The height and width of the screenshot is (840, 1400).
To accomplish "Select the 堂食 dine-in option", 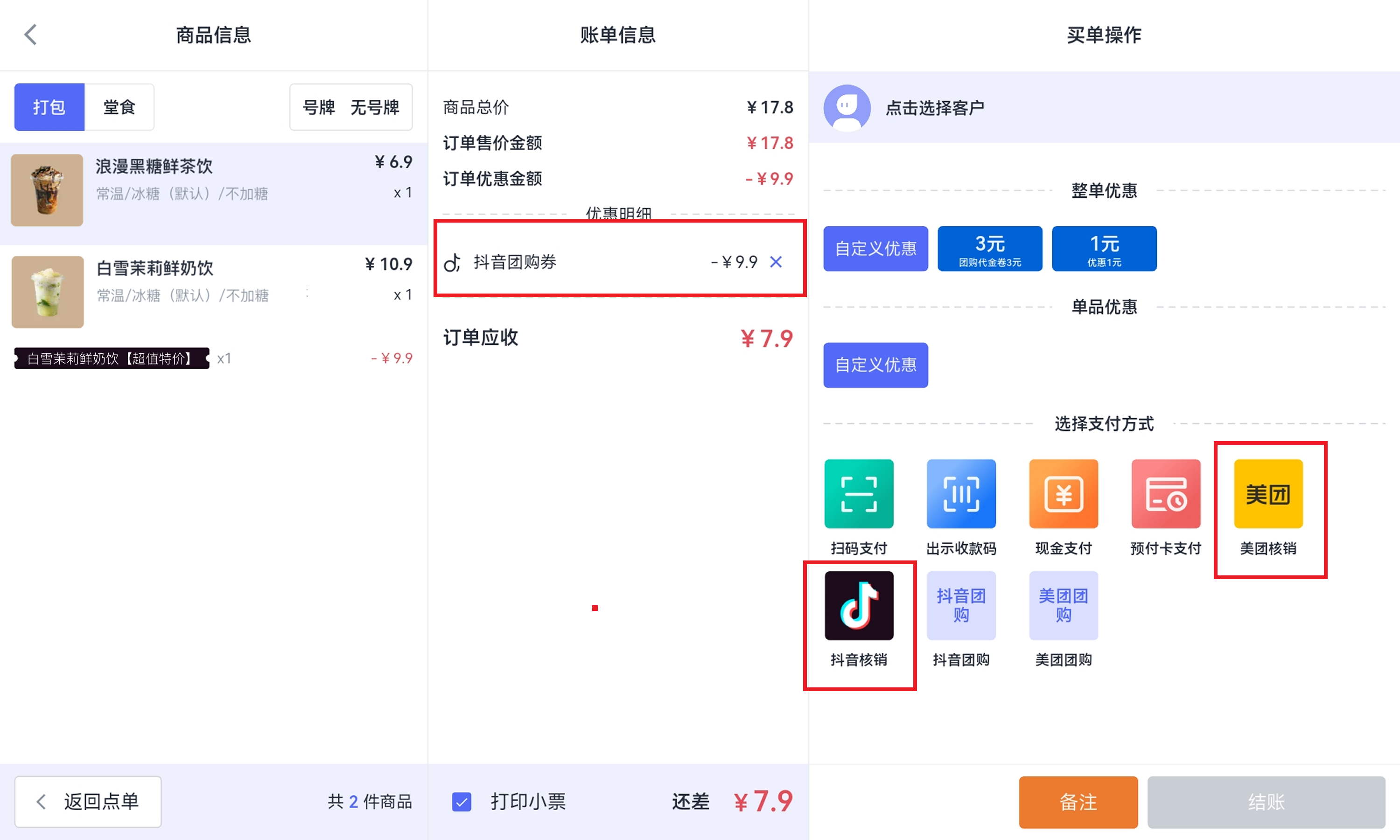I will click(119, 107).
